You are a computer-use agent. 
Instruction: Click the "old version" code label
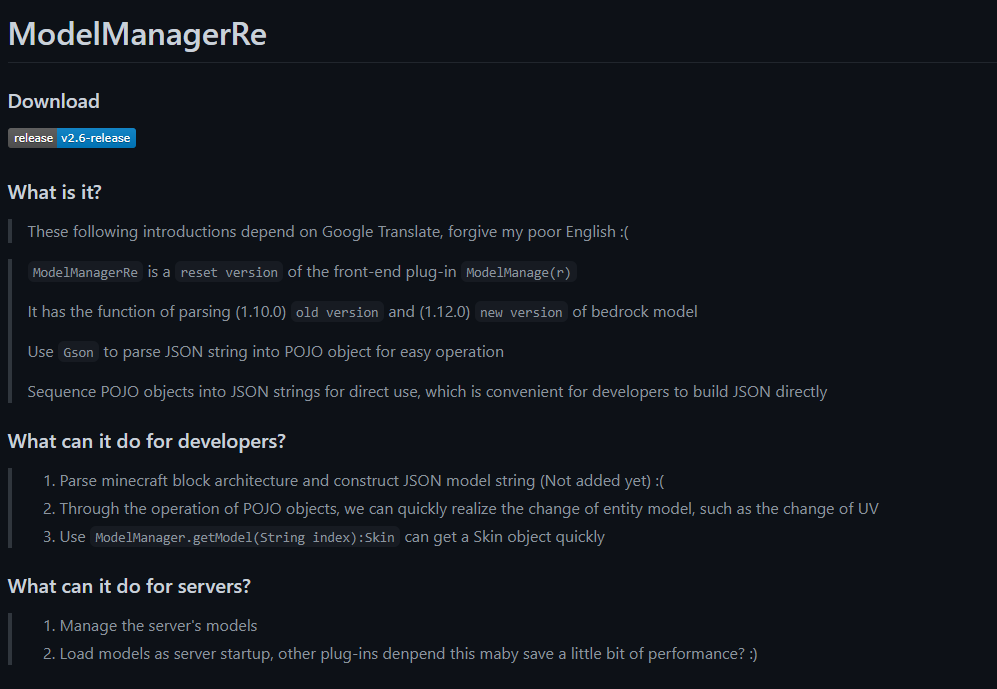[x=337, y=312]
